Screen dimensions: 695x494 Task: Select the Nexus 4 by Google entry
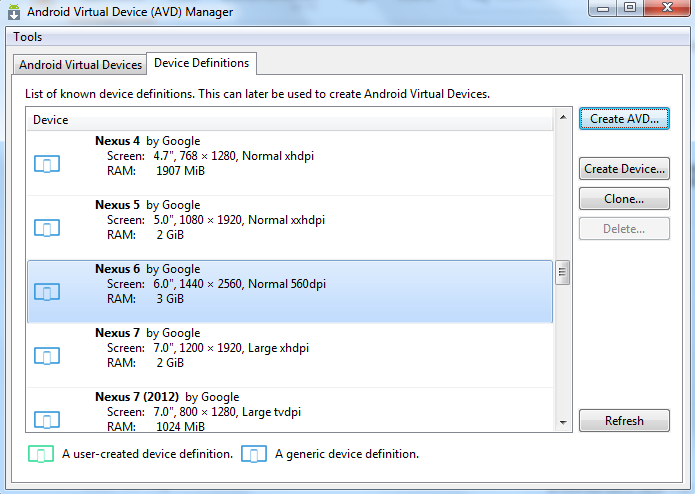pyautogui.click(x=290, y=163)
